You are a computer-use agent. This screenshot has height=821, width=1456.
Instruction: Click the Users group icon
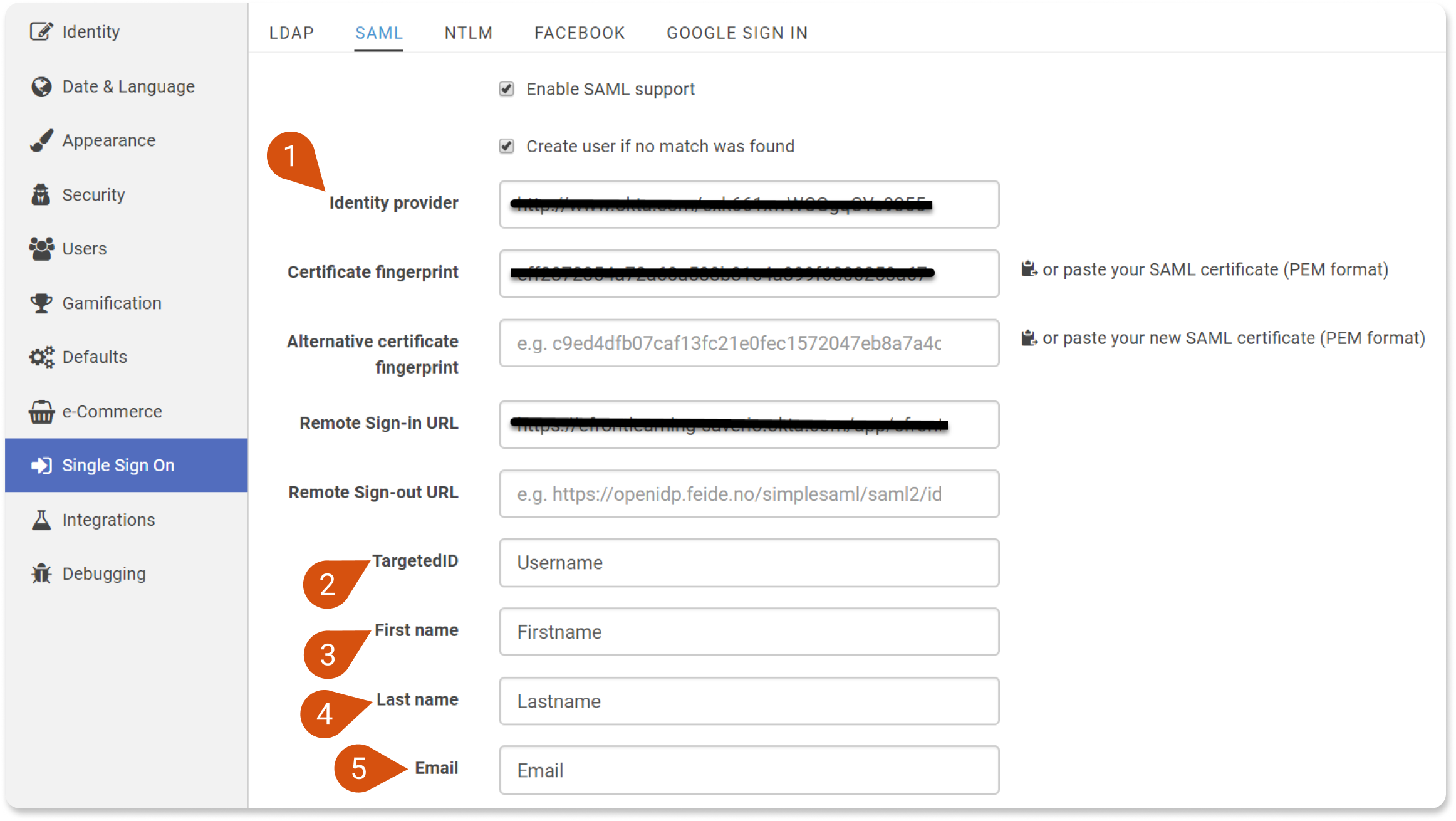pyautogui.click(x=41, y=249)
